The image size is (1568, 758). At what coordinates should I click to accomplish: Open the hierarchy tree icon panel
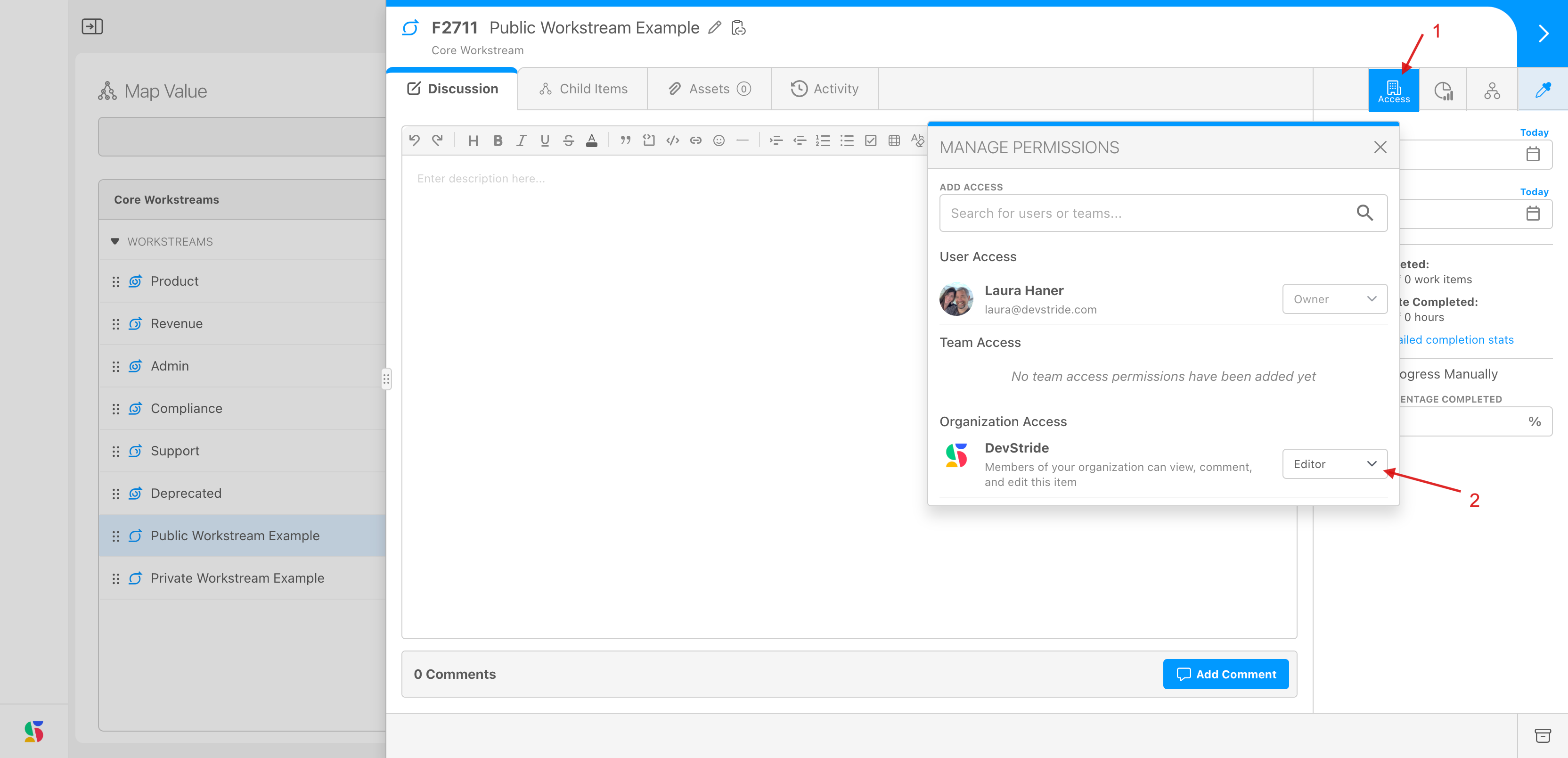click(x=1492, y=90)
